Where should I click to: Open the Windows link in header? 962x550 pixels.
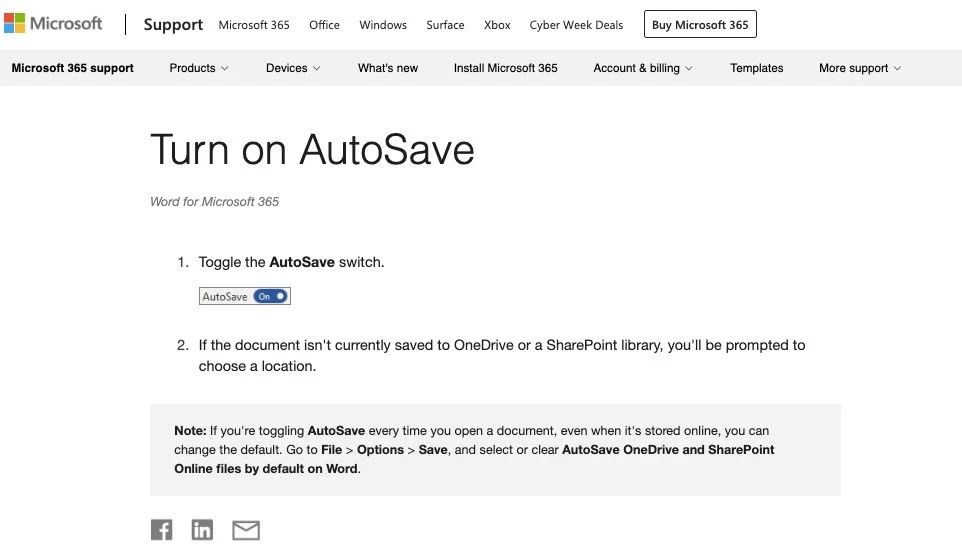(383, 25)
